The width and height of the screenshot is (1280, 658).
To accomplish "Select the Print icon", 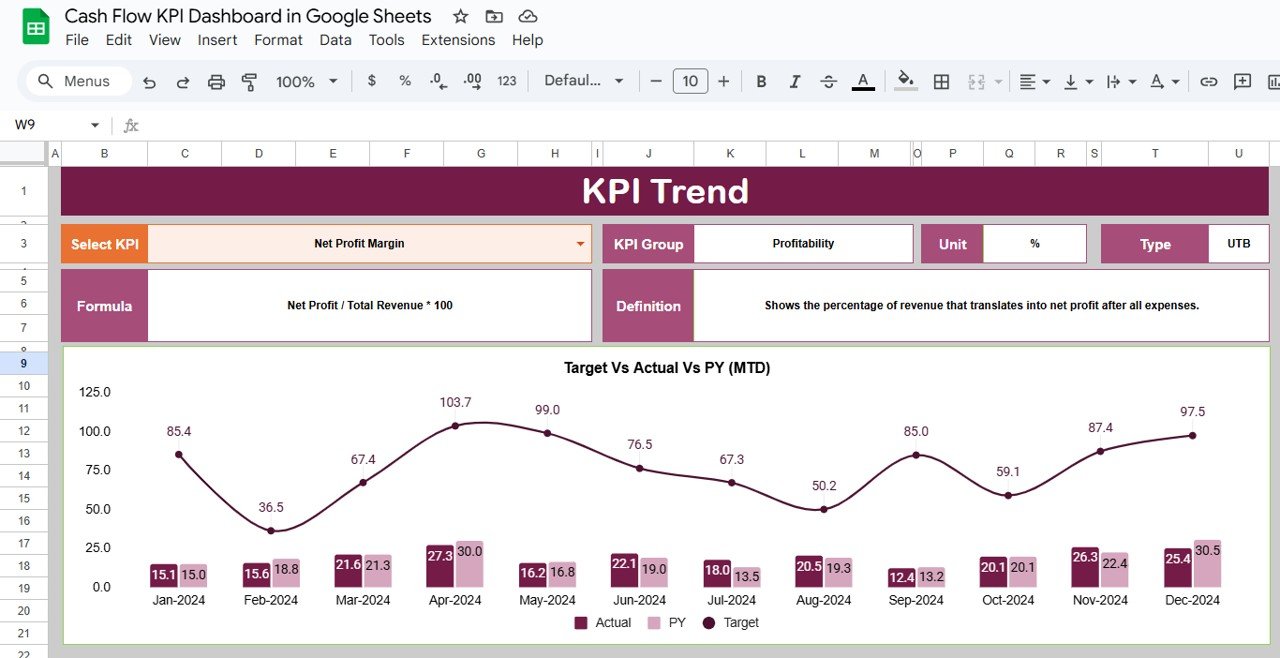I will (x=216, y=81).
